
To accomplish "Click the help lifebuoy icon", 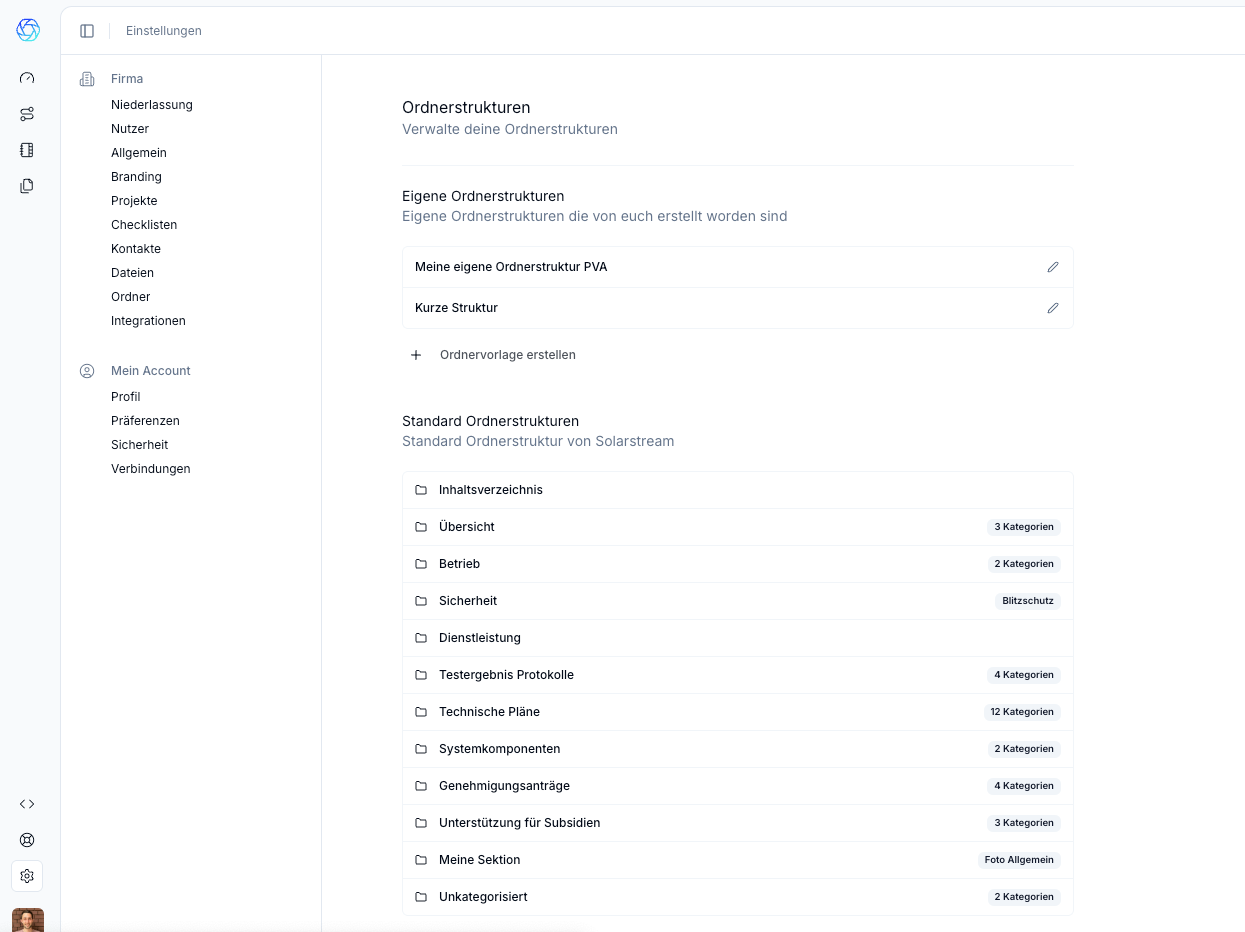I will pyautogui.click(x=27, y=840).
